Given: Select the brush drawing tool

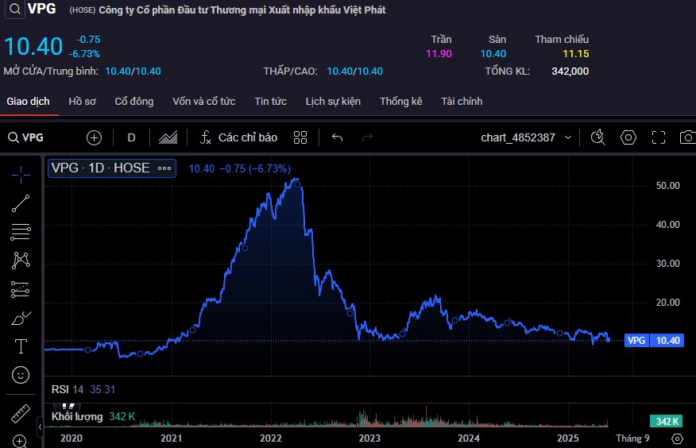Looking at the screenshot, I should tap(21, 318).
